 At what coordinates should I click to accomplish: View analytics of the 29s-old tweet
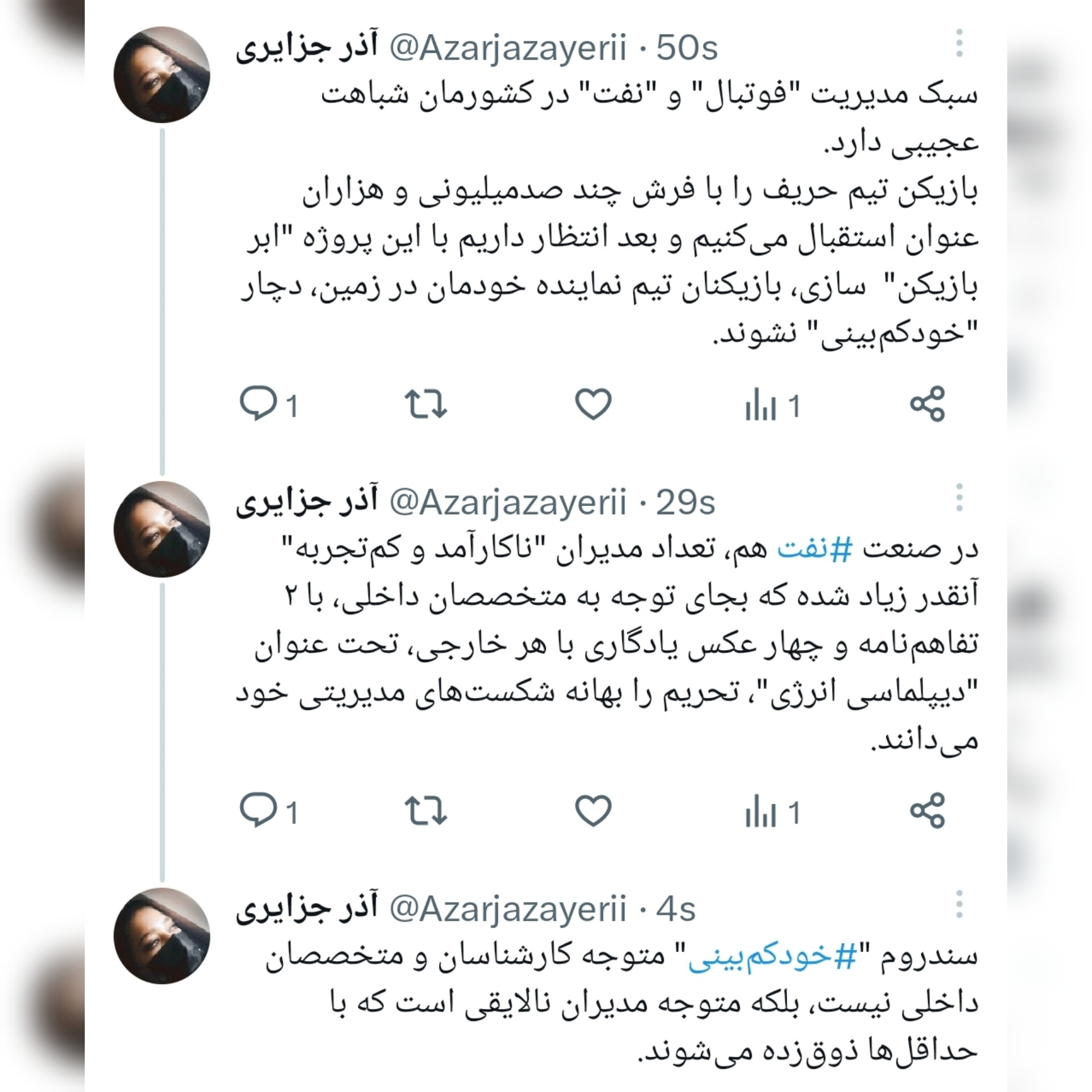[x=772, y=812]
